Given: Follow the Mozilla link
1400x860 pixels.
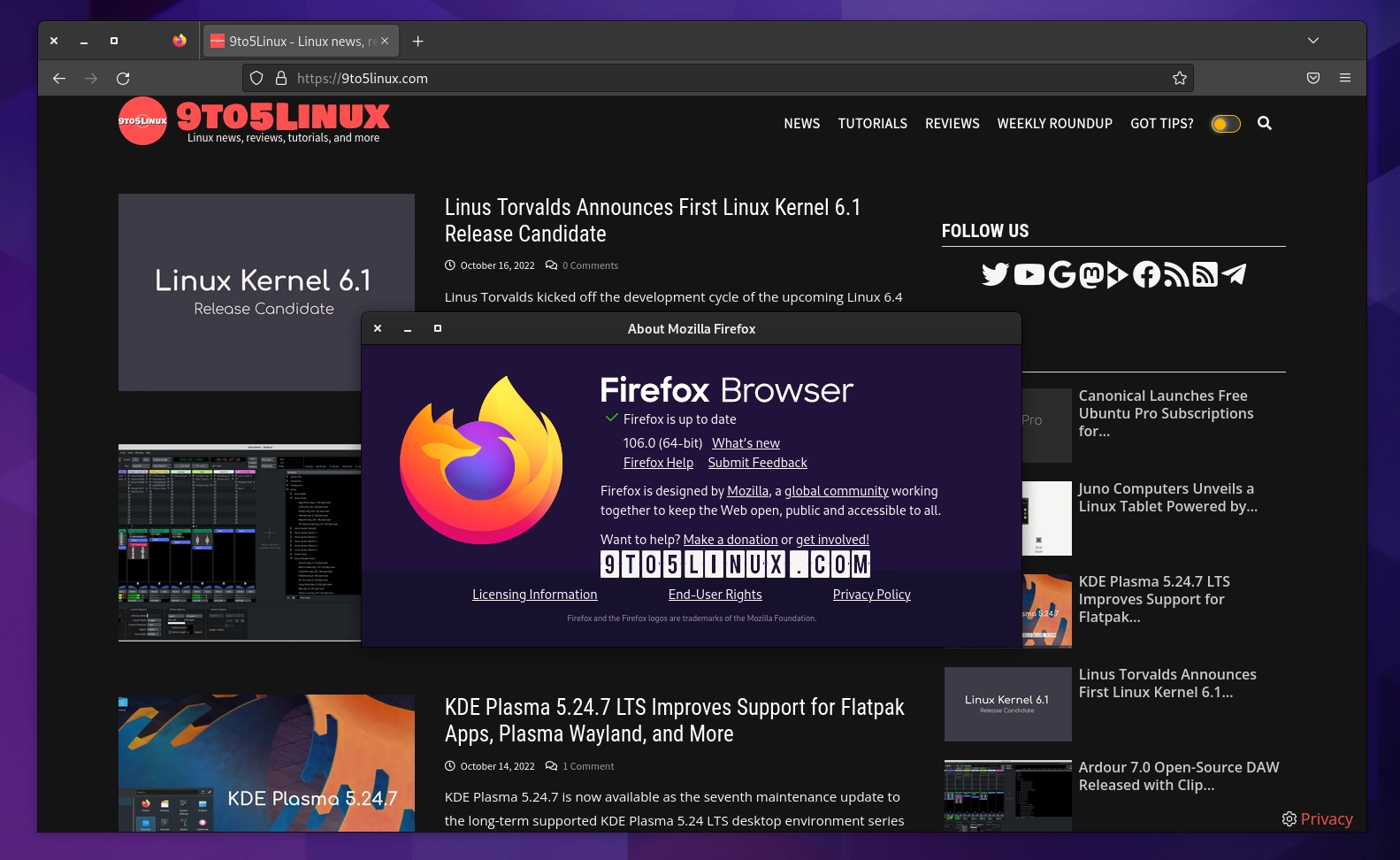Looking at the screenshot, I should pyautogui.click(x=747, y=491).
